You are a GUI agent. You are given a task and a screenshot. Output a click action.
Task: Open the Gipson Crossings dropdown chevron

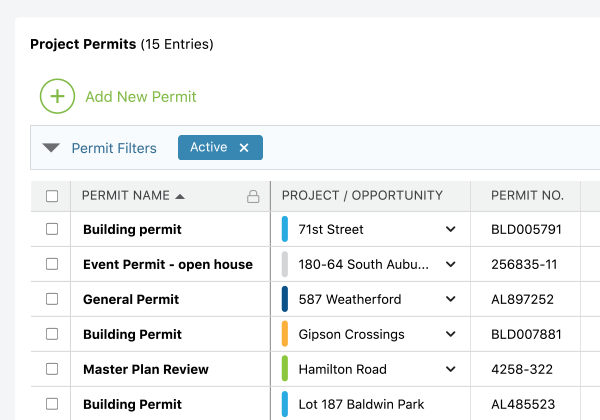451,334
